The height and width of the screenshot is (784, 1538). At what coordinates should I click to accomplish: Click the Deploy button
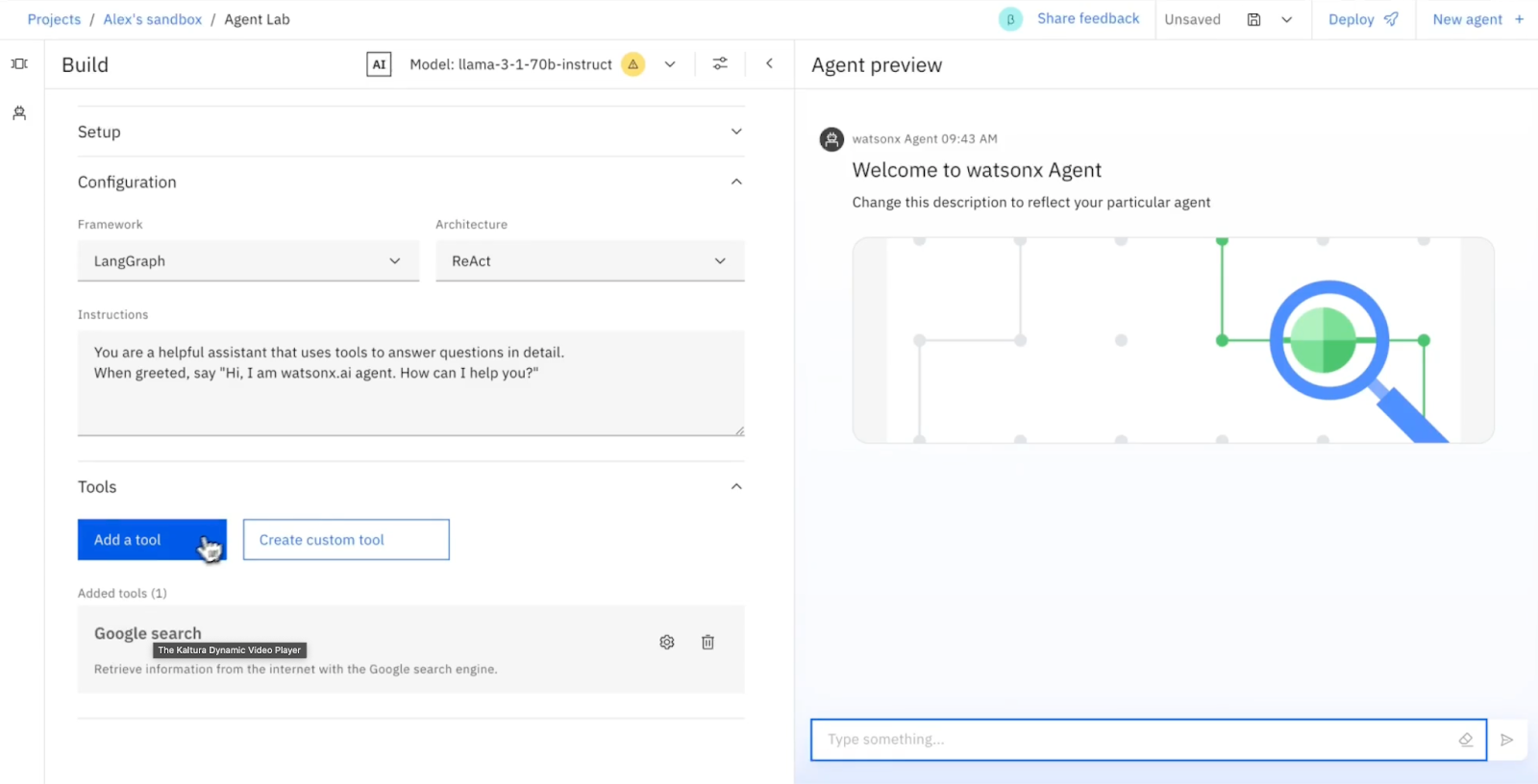[x=1363, y=19]
